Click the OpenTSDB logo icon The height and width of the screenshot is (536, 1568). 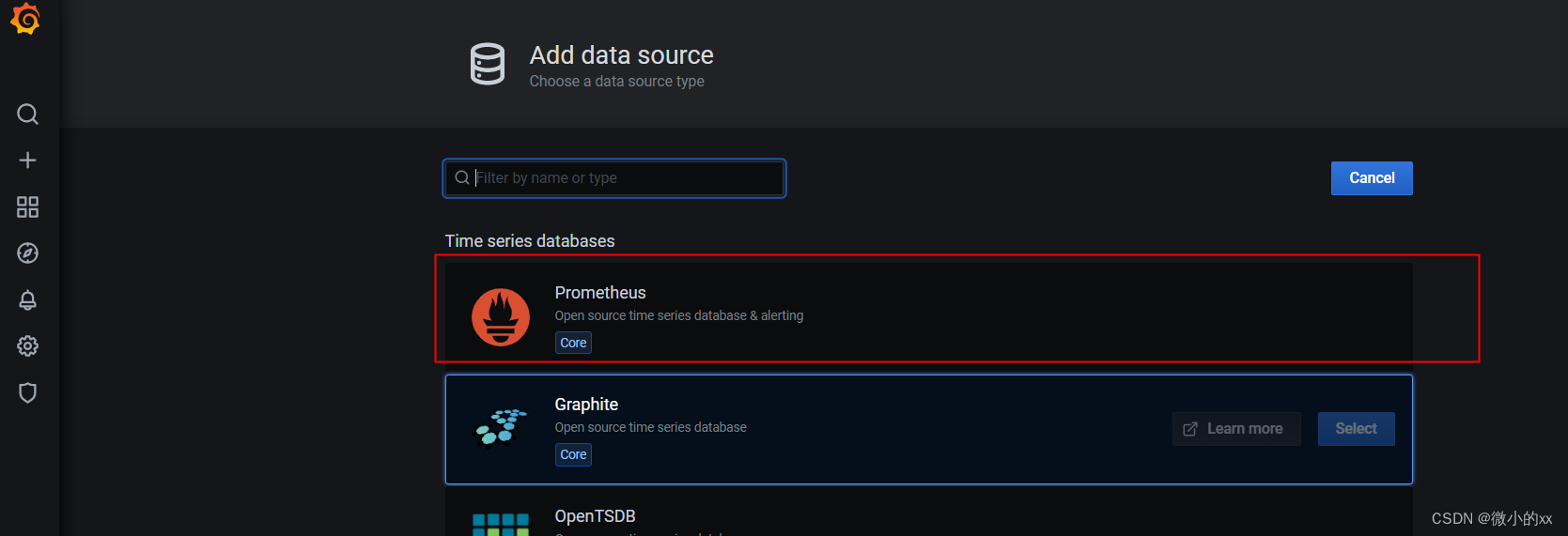(x=501, y=525)
